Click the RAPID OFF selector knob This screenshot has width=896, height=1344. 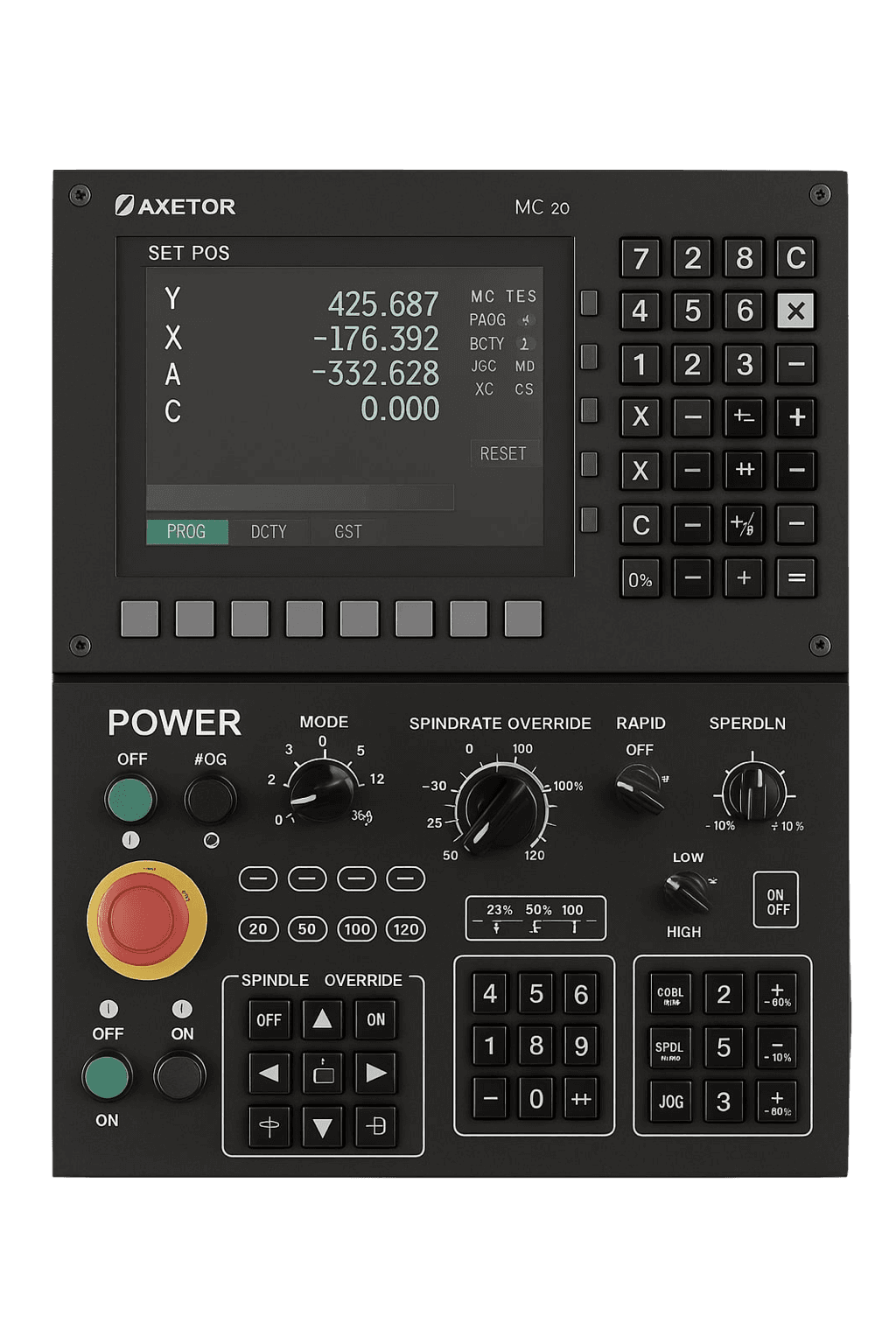coord(640,787)
